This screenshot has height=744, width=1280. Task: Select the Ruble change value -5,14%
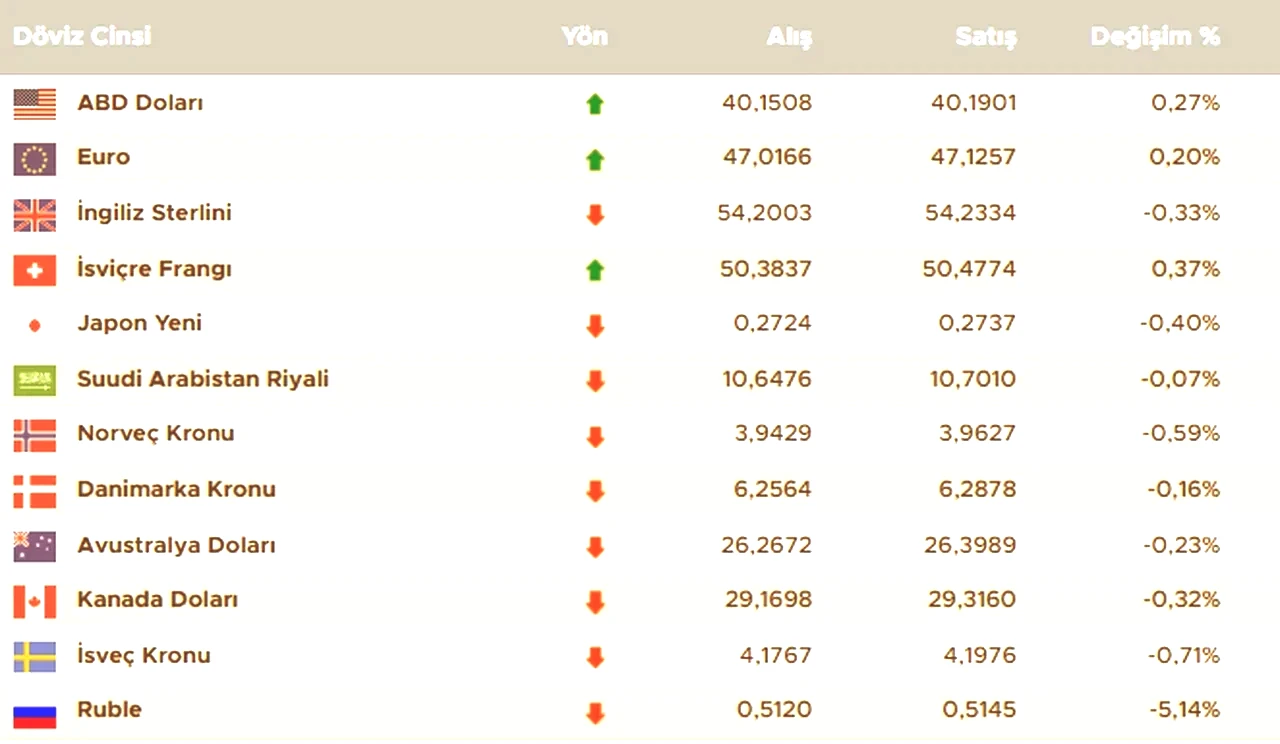1184,710
